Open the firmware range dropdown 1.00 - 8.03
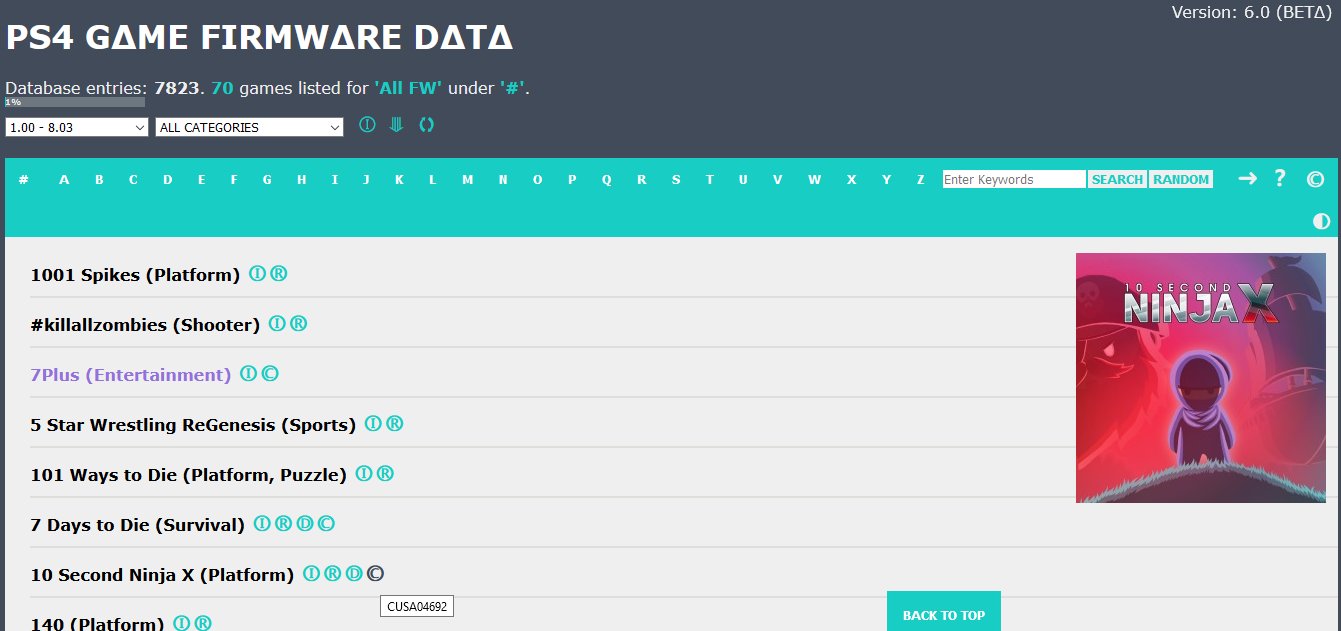The height and width of the screenshot is (631, 1341). [76, 127]
